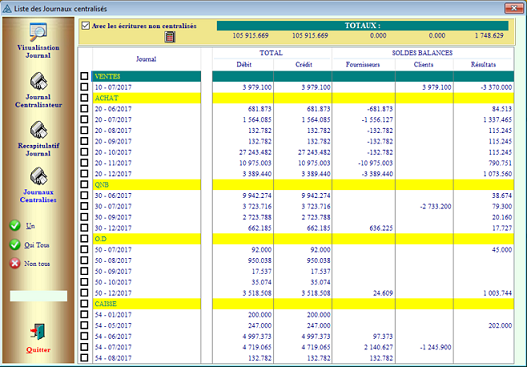Click the Débit column header
The width and height of the screenshot is (527, 367).
[244, 65]
